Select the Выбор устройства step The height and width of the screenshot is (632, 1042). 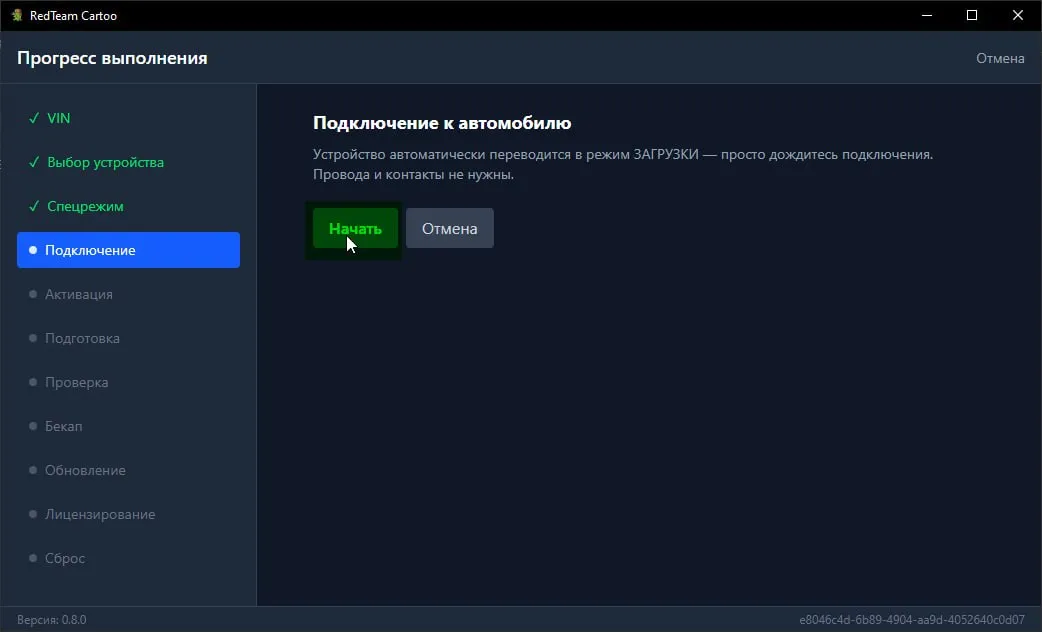coord(128,162)
